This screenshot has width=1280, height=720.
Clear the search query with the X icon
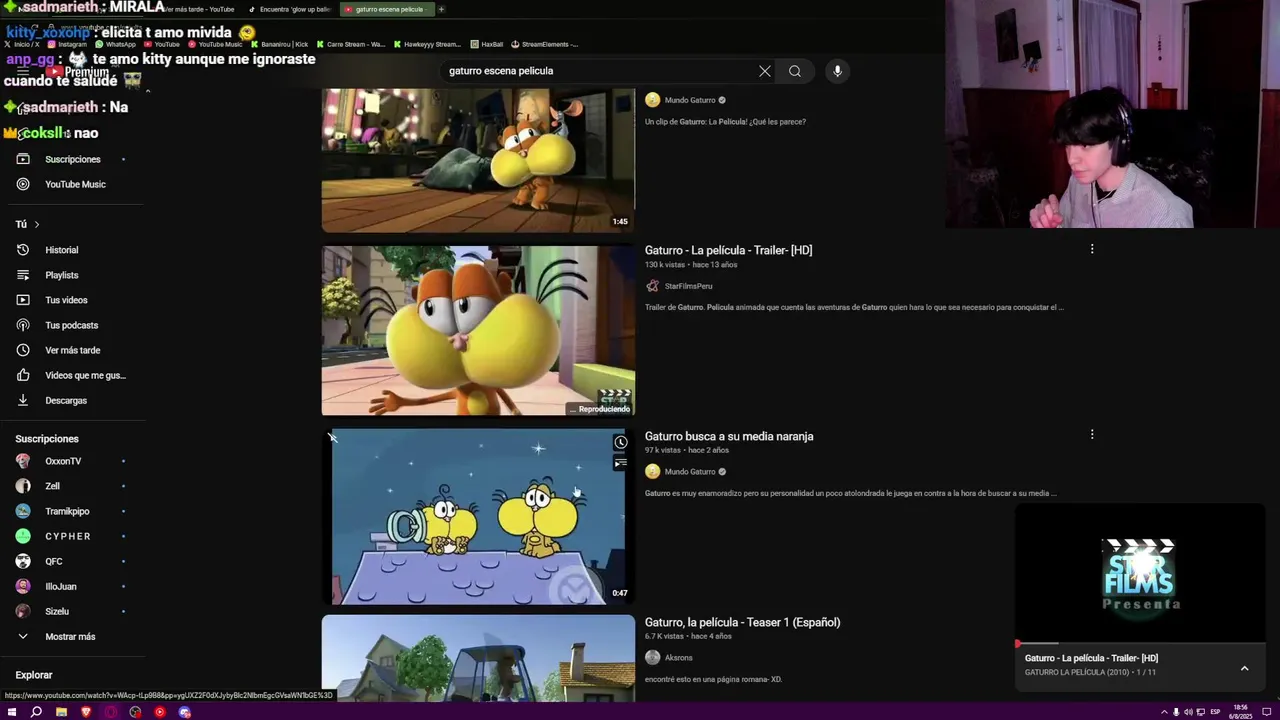(765, 71)
